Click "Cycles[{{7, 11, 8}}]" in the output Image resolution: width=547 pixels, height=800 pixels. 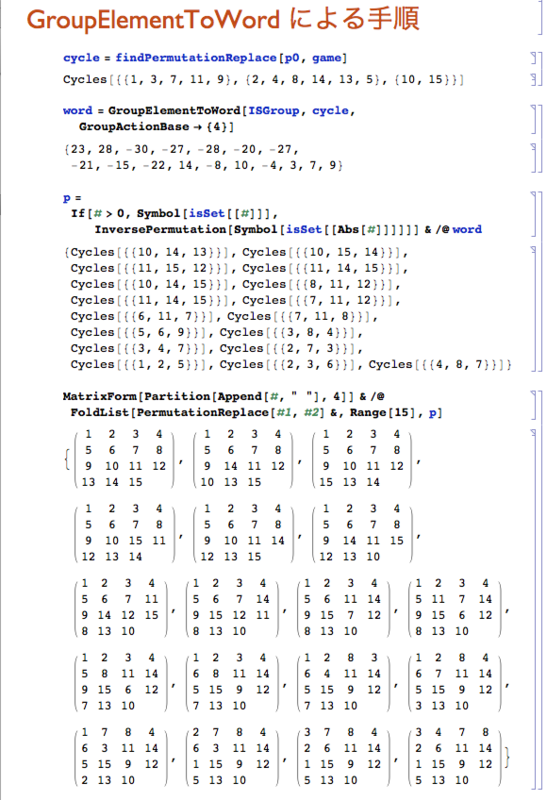(x=299, y=316)
